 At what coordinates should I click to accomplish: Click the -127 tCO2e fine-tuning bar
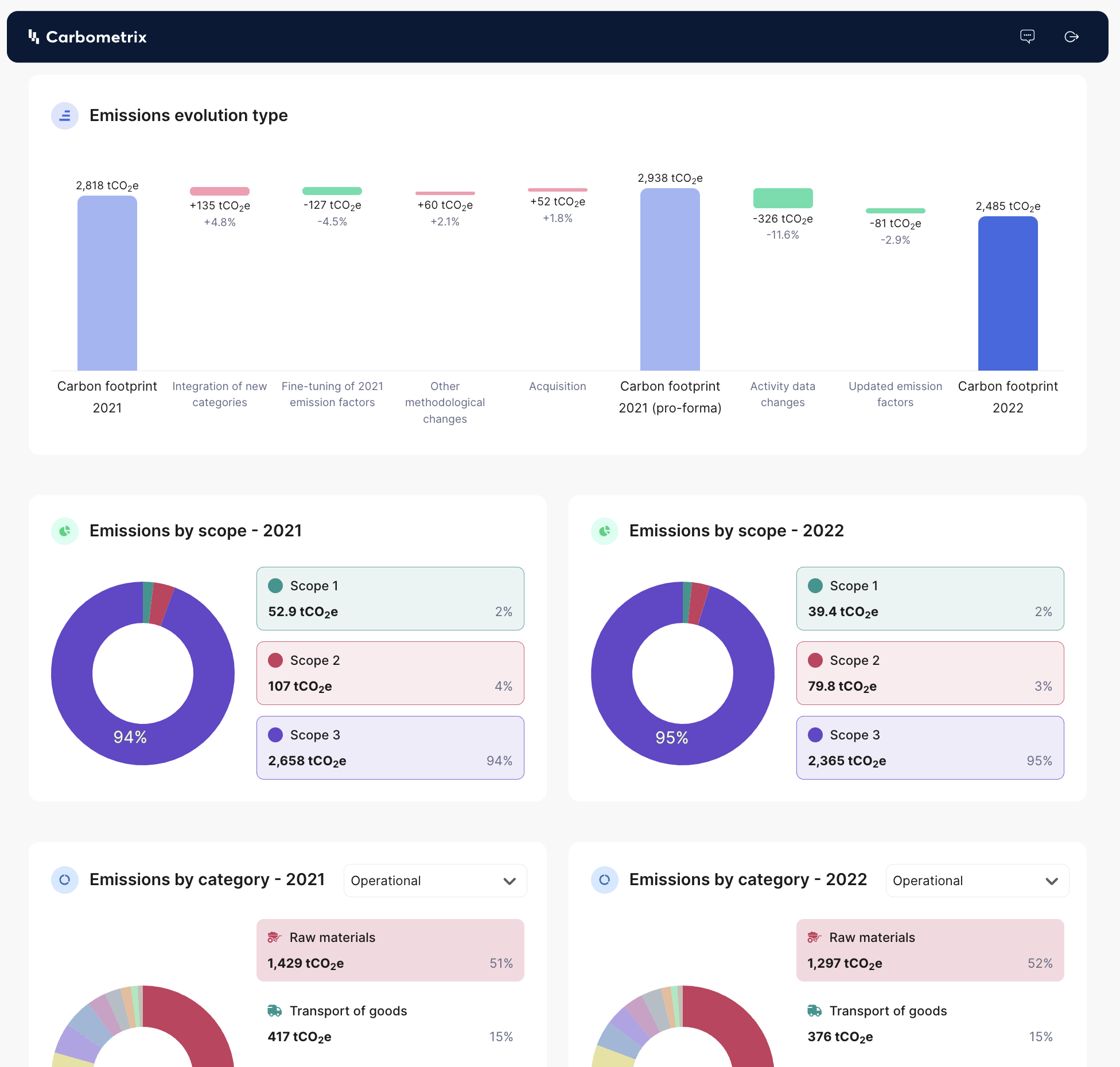332,191
